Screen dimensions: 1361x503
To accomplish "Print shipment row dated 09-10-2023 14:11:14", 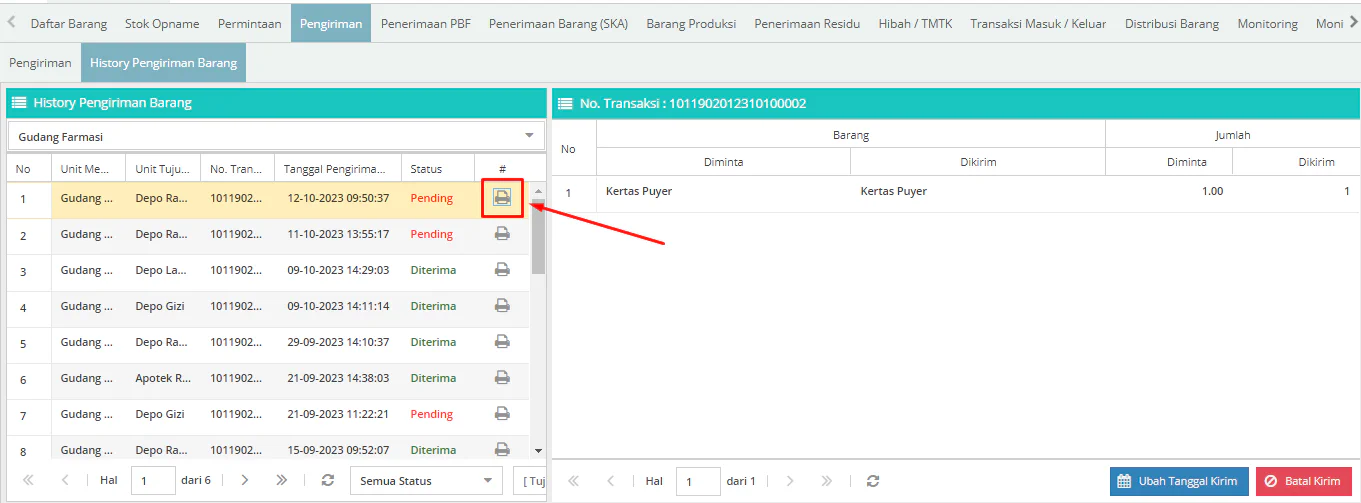I will (502, 306).
